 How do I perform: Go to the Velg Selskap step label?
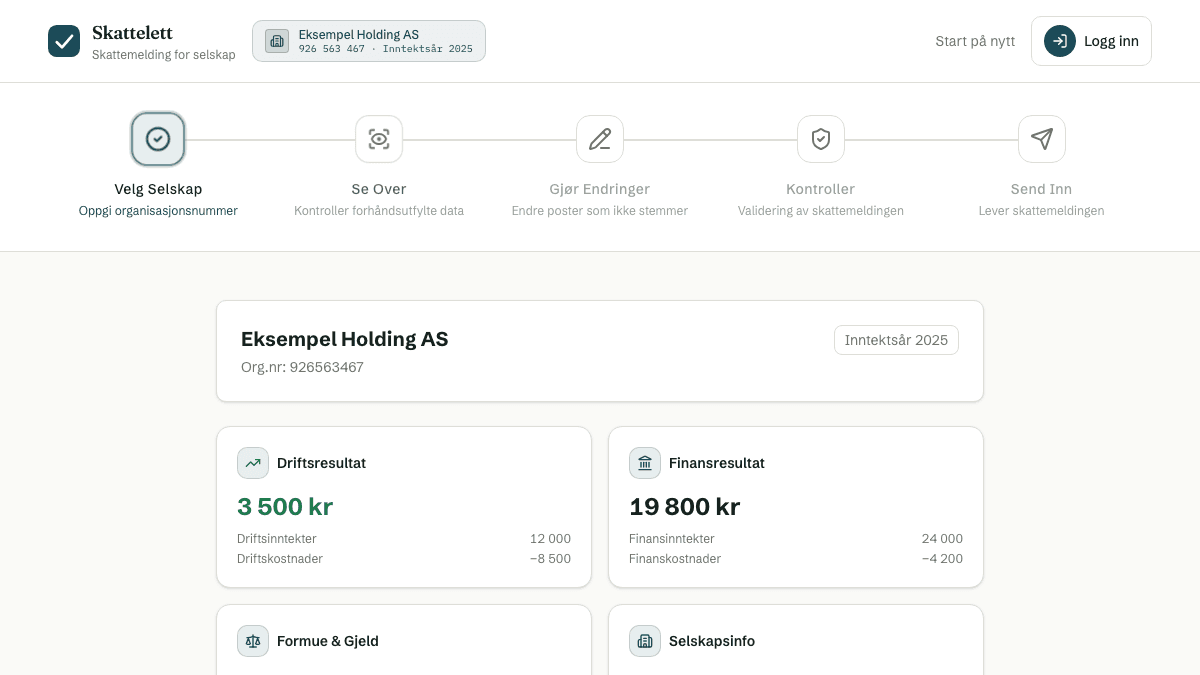158,189
